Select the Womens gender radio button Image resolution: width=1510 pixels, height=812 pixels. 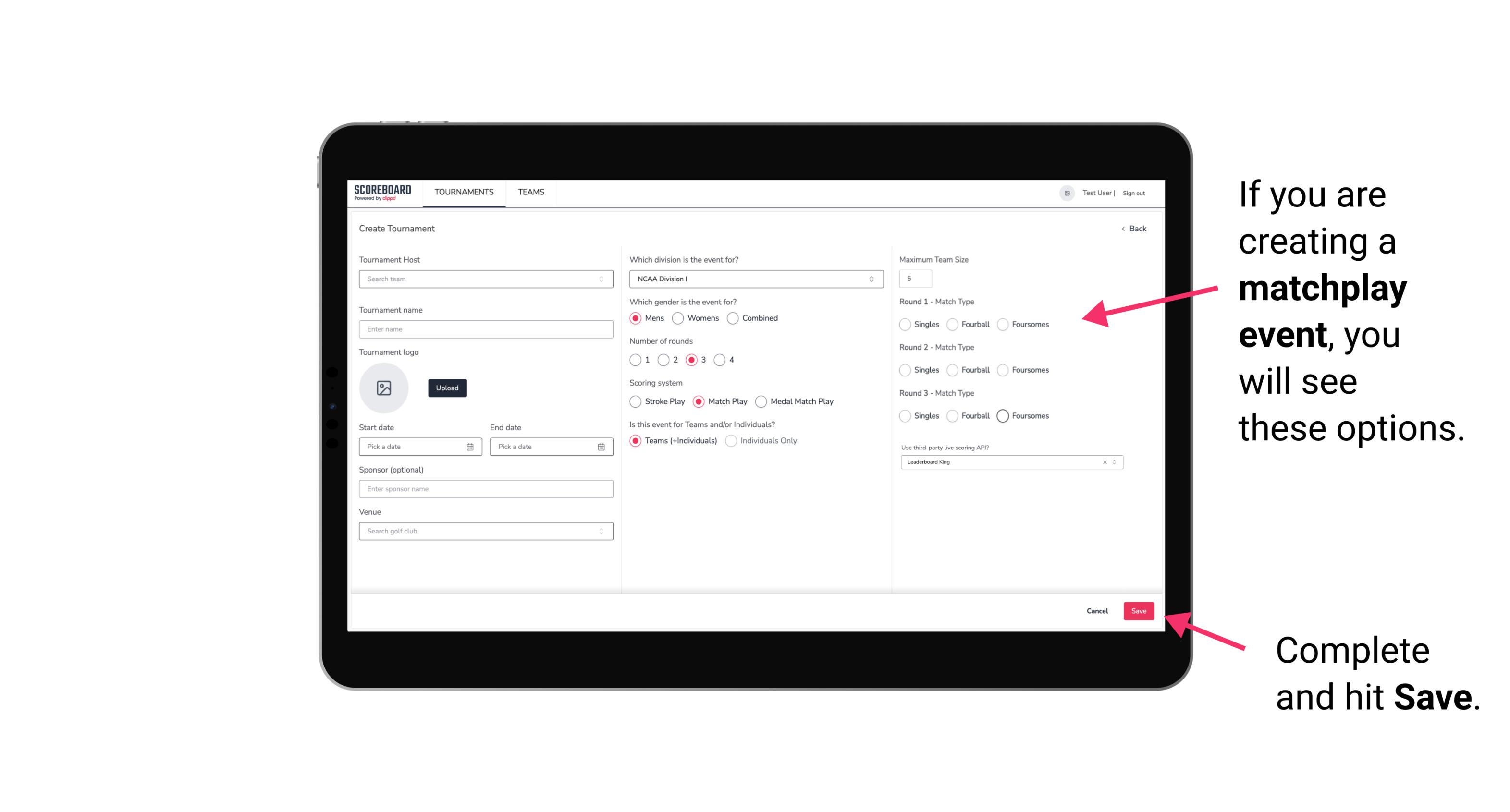click(677, 318)
